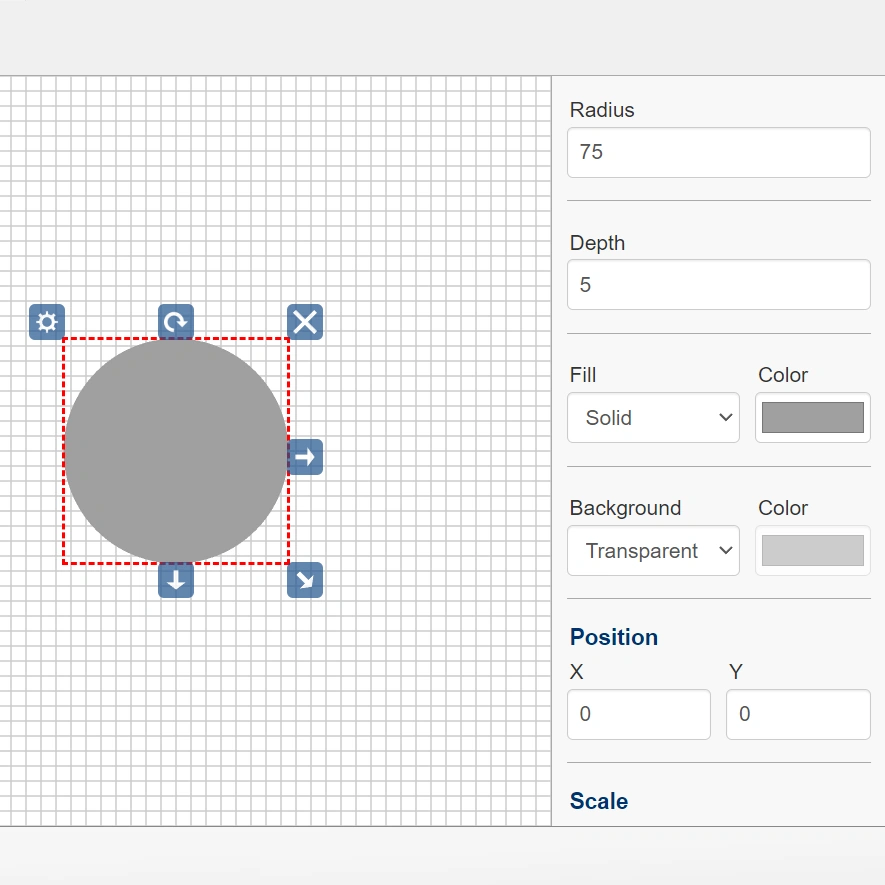Open the Fill color swatch picker
Screen dimensions: 885x885
coord(812,418)
